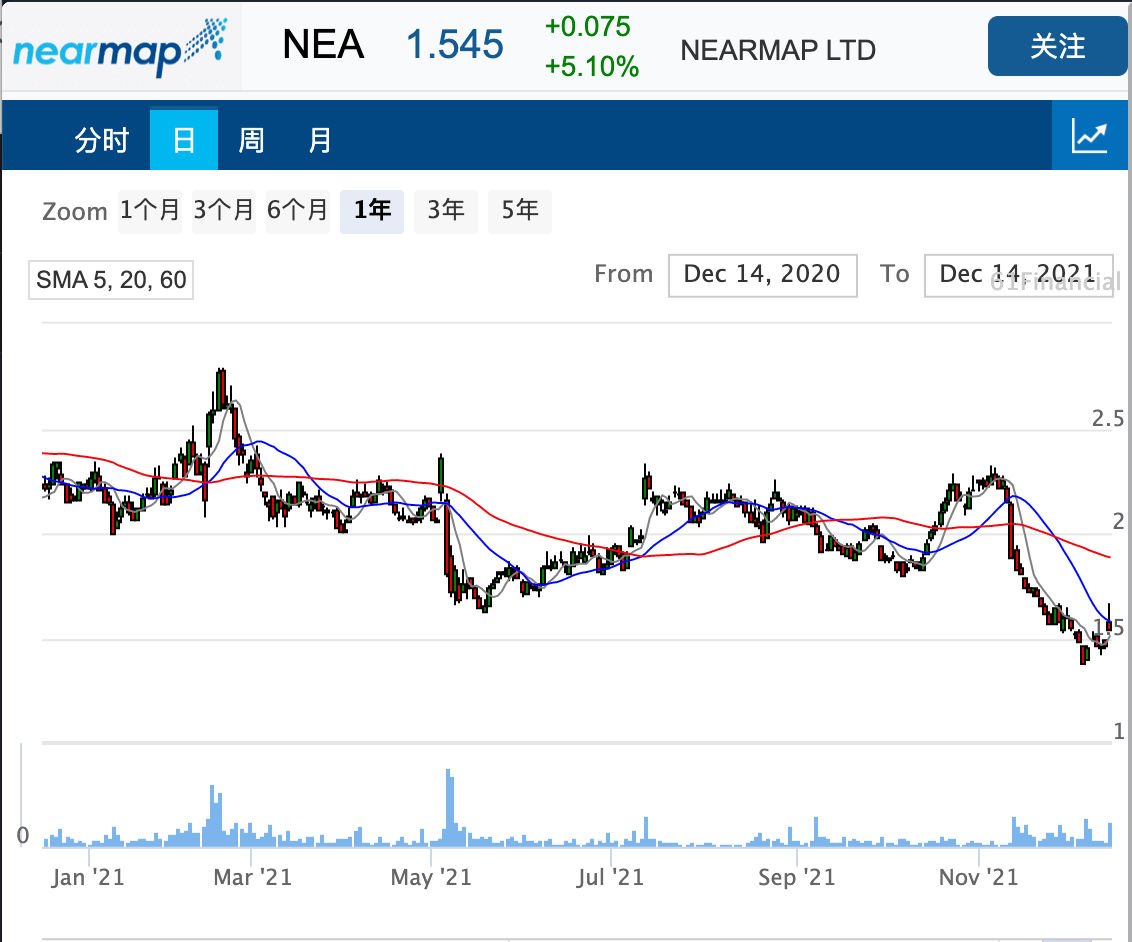The height and width of the screenshot is (942, 1132).
Task: Switch to the 月 monthly tab
Action: [319, 139]
